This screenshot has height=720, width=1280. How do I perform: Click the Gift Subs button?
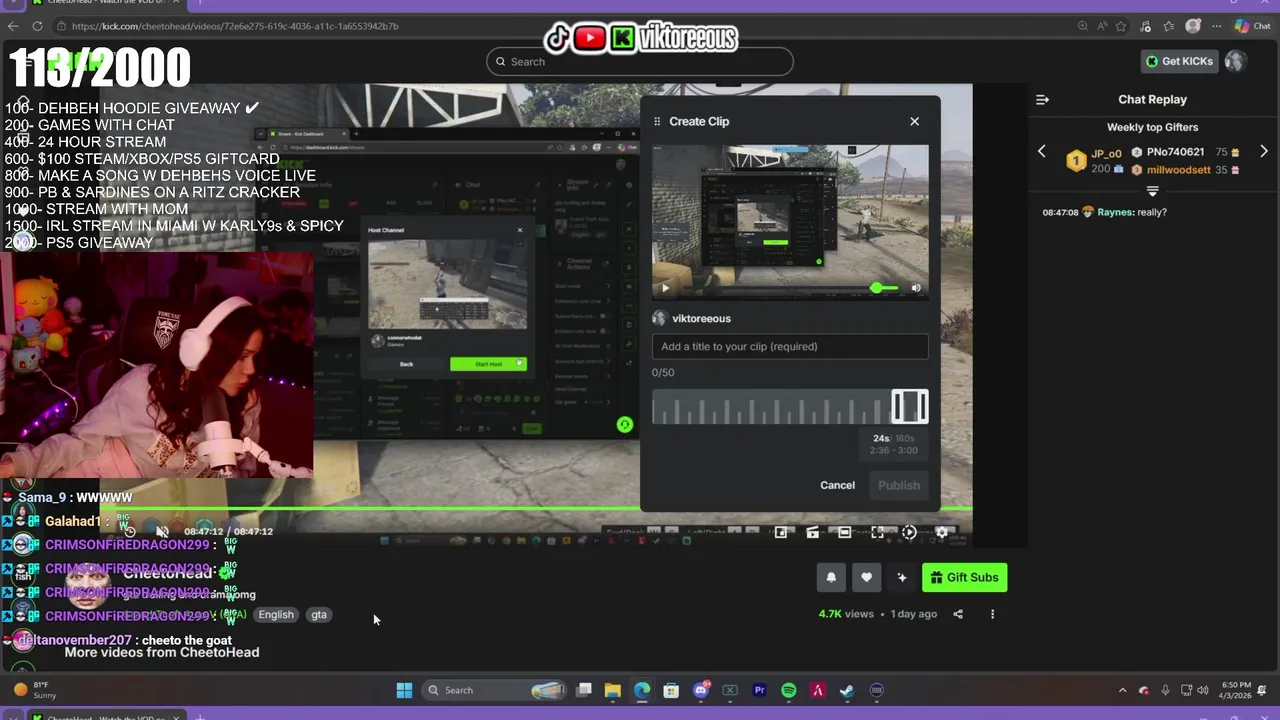[964, 577]
